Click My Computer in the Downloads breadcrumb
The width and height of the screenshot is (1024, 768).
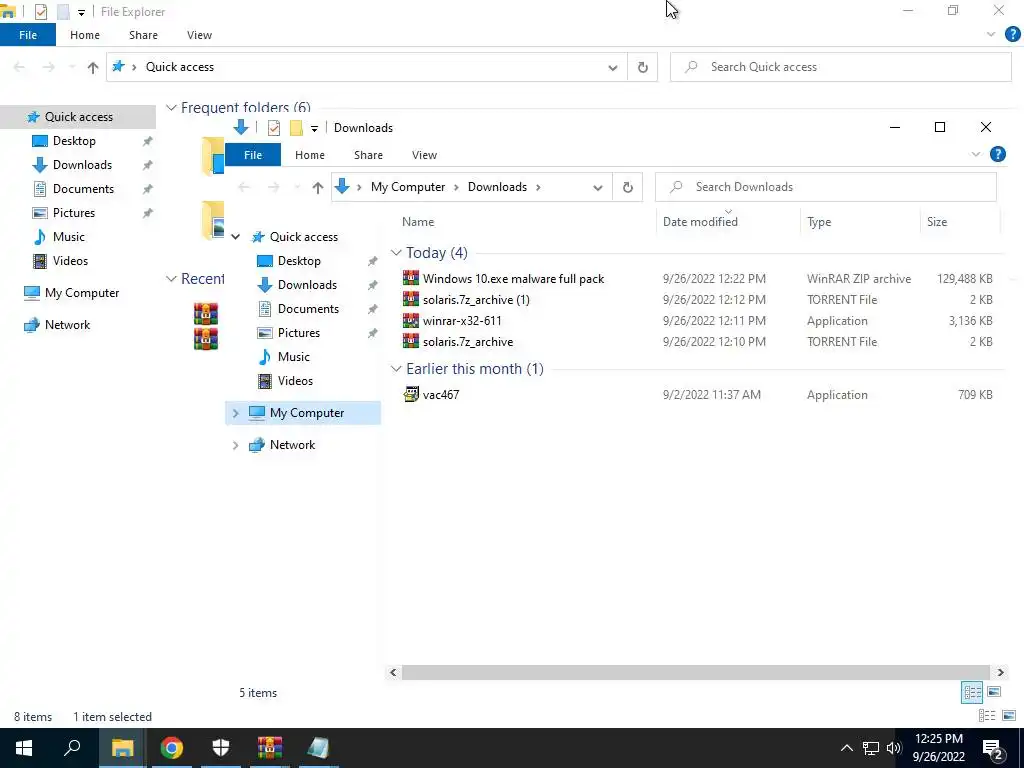tap(408, 187)
